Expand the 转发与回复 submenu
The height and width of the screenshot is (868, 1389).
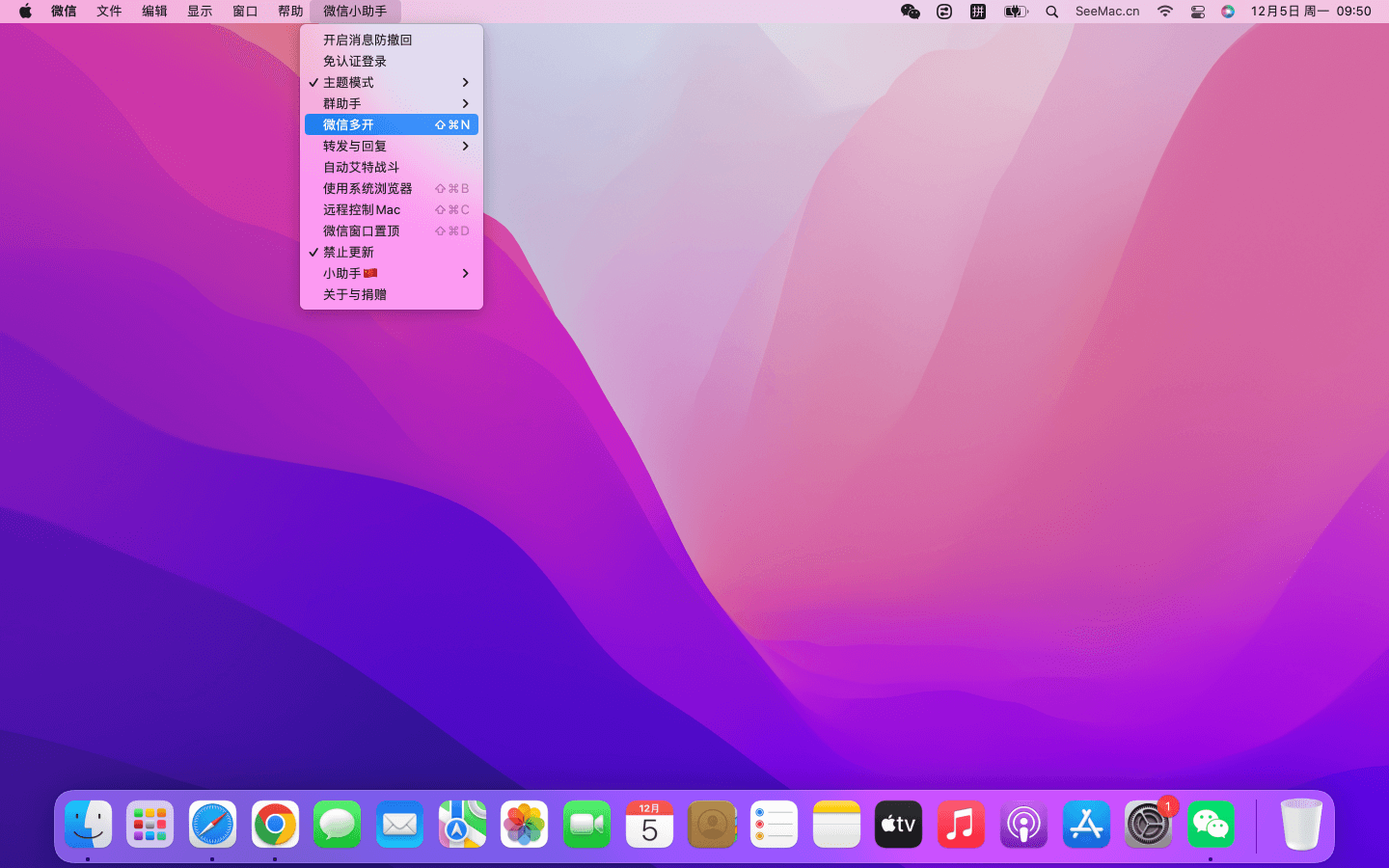(391, 146)
